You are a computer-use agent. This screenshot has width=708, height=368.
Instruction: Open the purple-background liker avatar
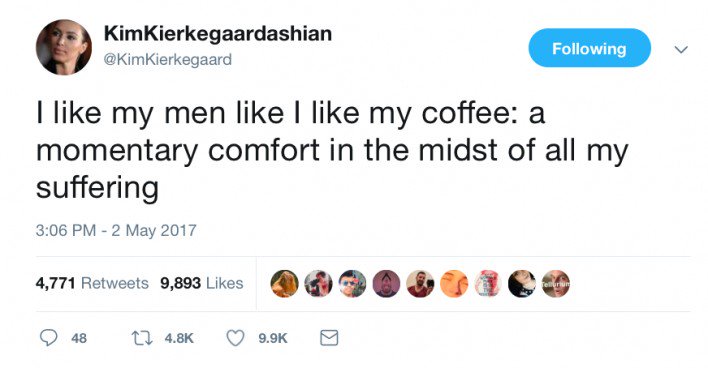(386, 284)
